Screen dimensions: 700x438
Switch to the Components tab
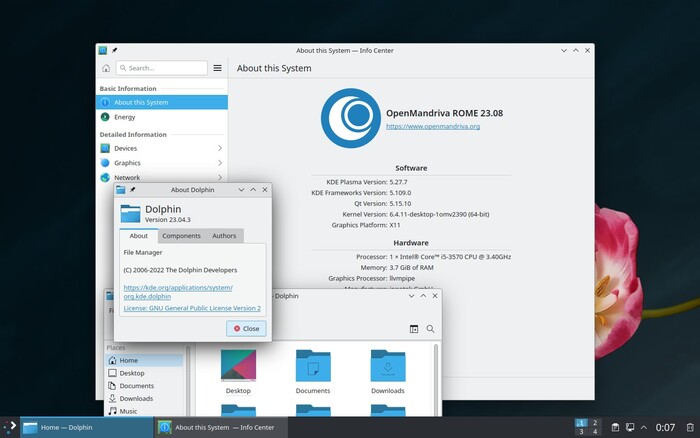pos(181,236)
